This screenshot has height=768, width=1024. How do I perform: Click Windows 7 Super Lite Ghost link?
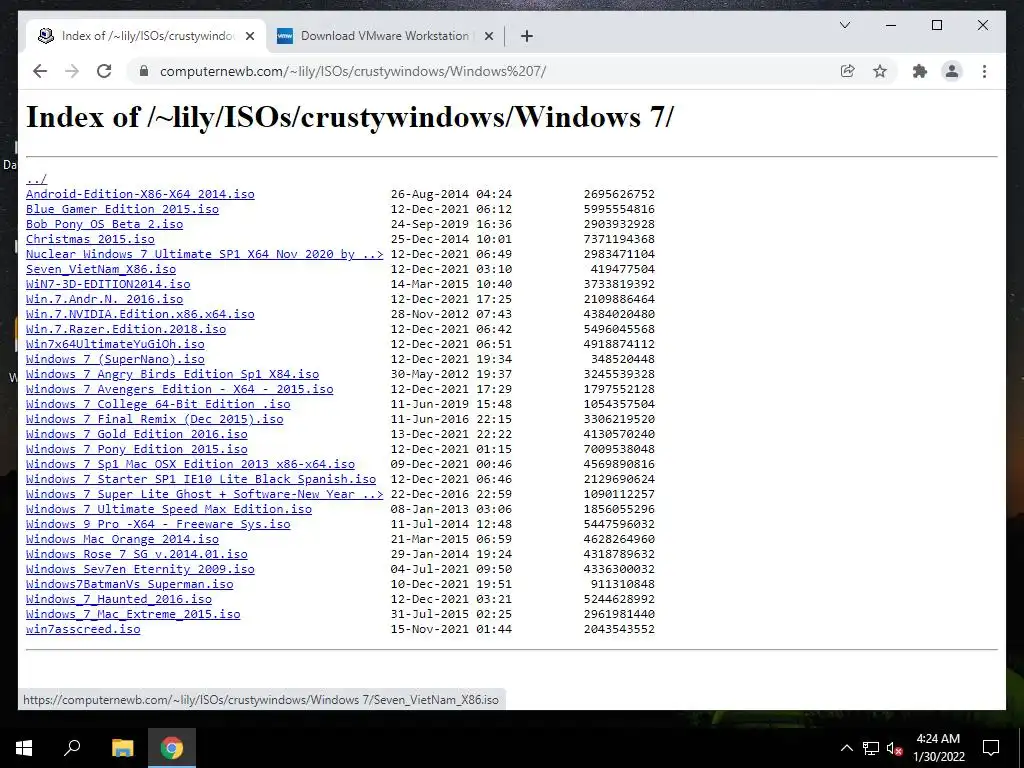204,494
